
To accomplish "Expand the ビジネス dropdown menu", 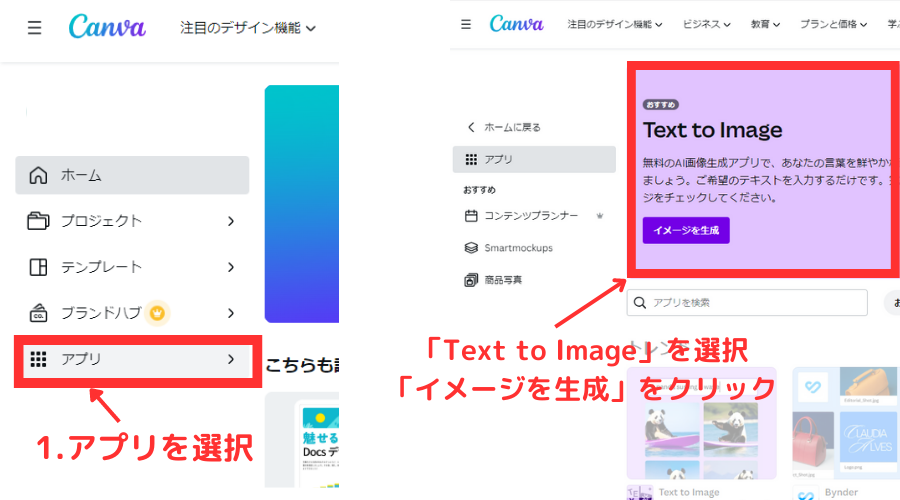I will click(x=706, y=24).
